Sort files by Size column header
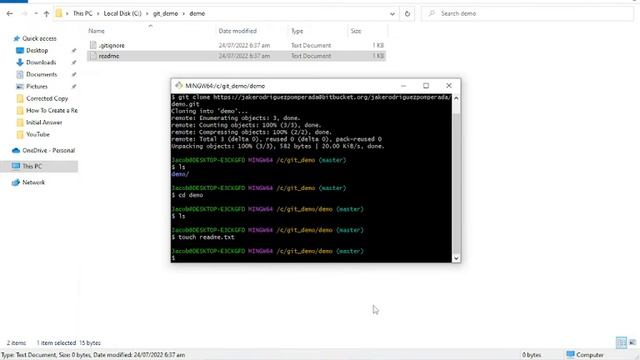Screen dimensions: 640x360 [356, 31]
